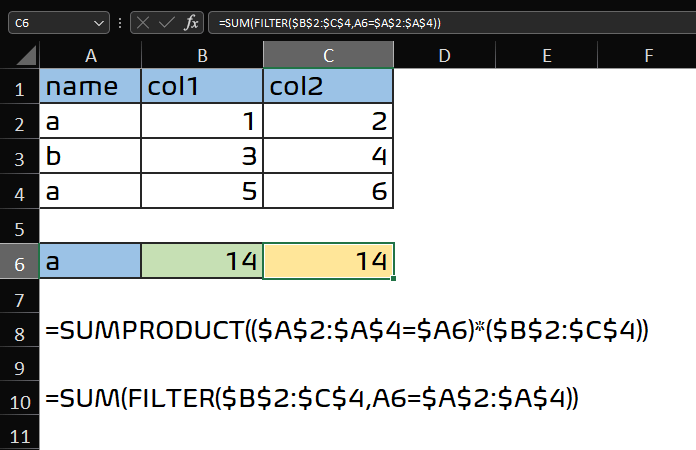
Task: Select column A header
Action: pos(91,55)
